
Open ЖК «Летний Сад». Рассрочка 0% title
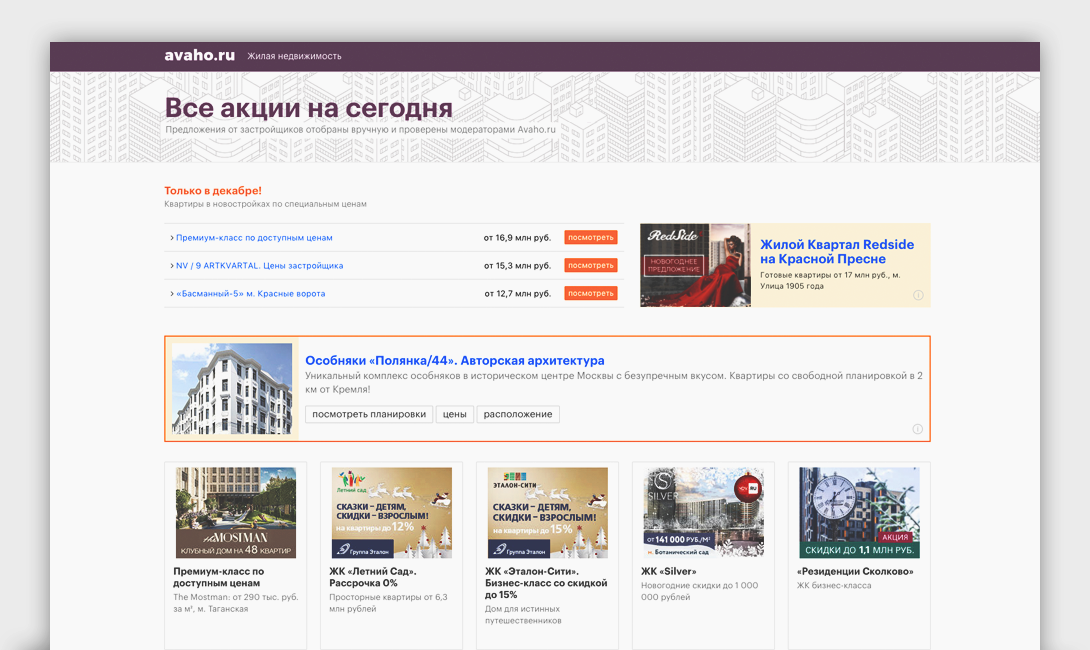[373, 577]
